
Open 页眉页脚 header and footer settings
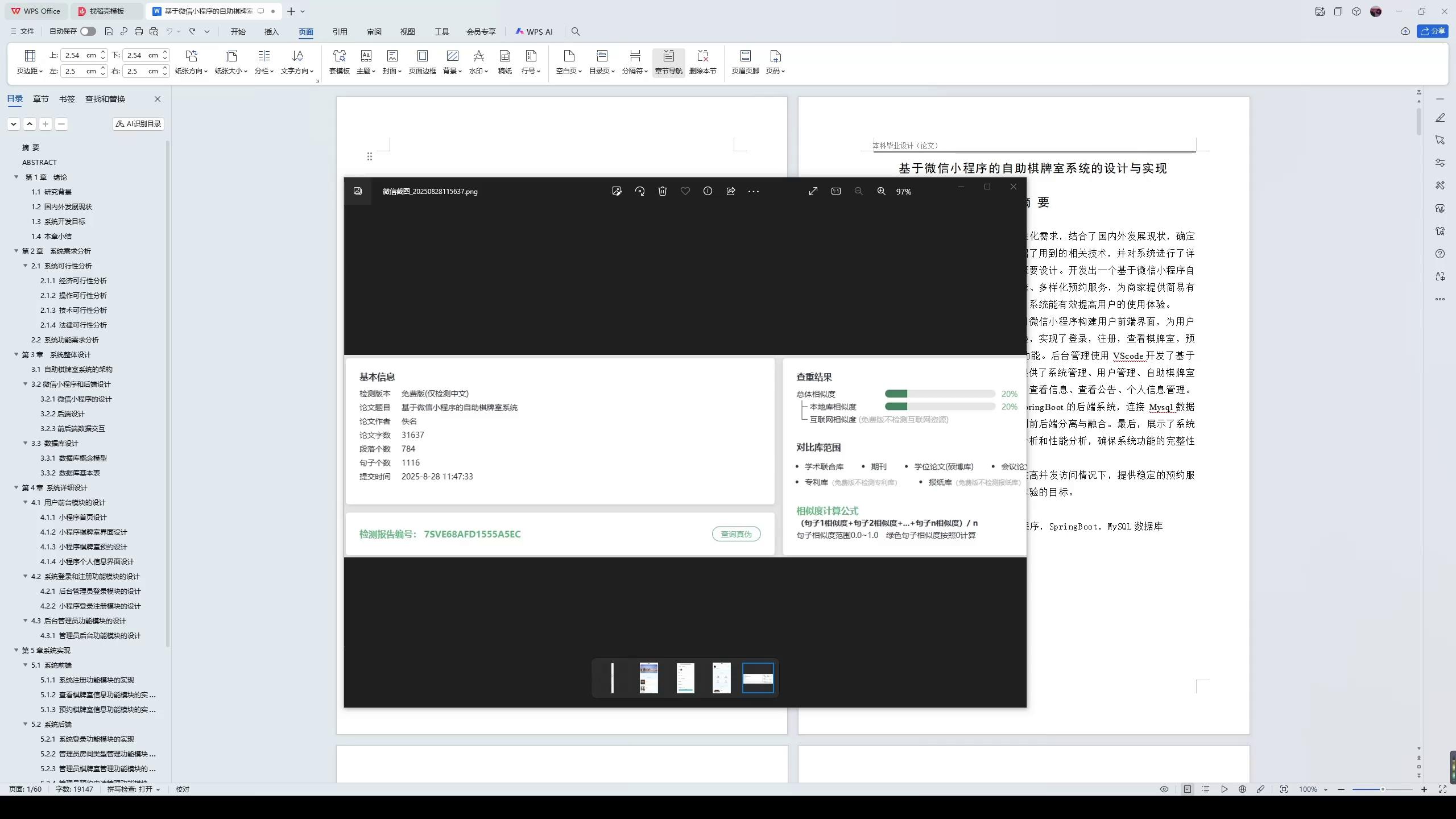(744, 61)
